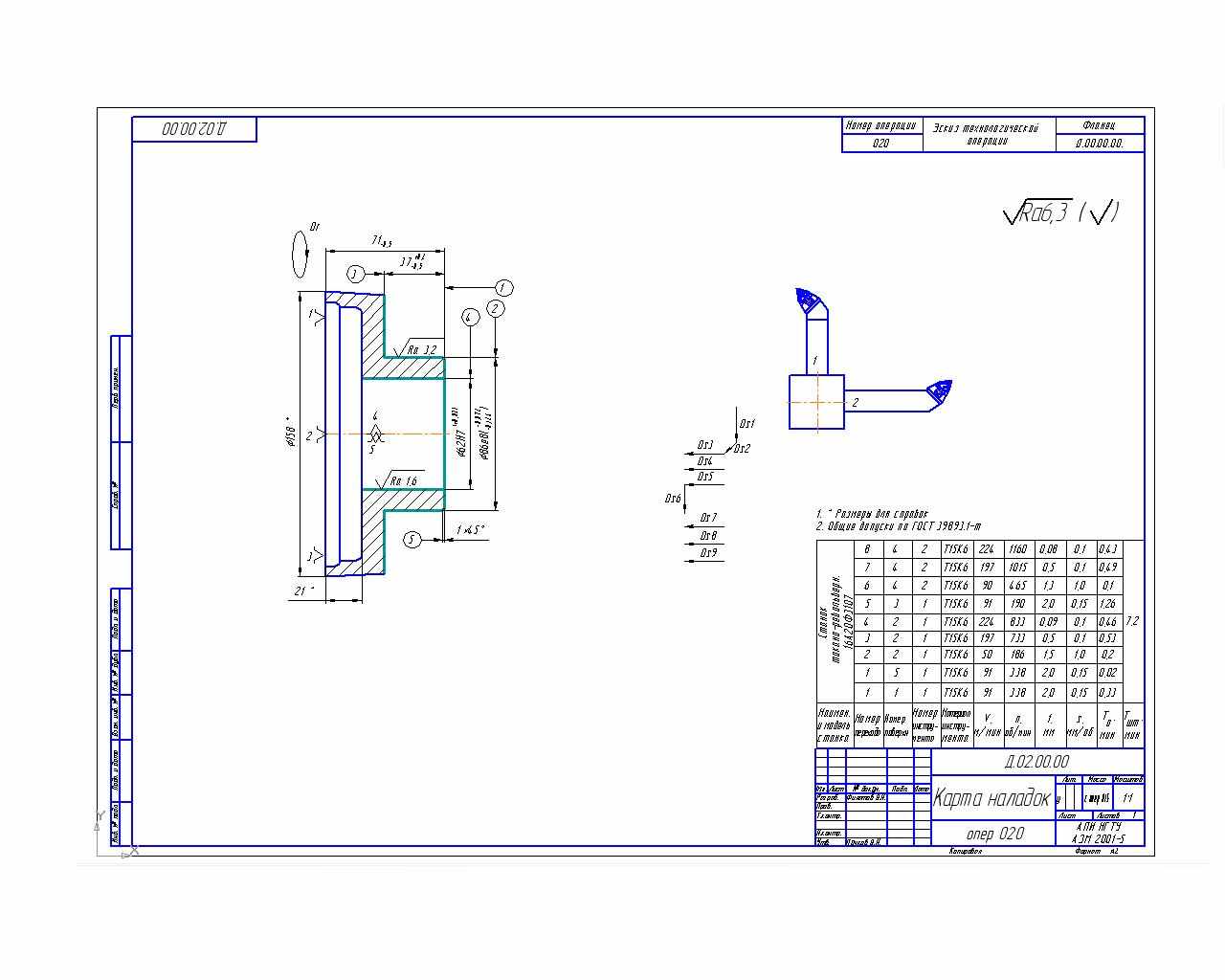Click the 'Филатов В.Н.' developer name cell

pyautogui.click(x=866, y=797)
